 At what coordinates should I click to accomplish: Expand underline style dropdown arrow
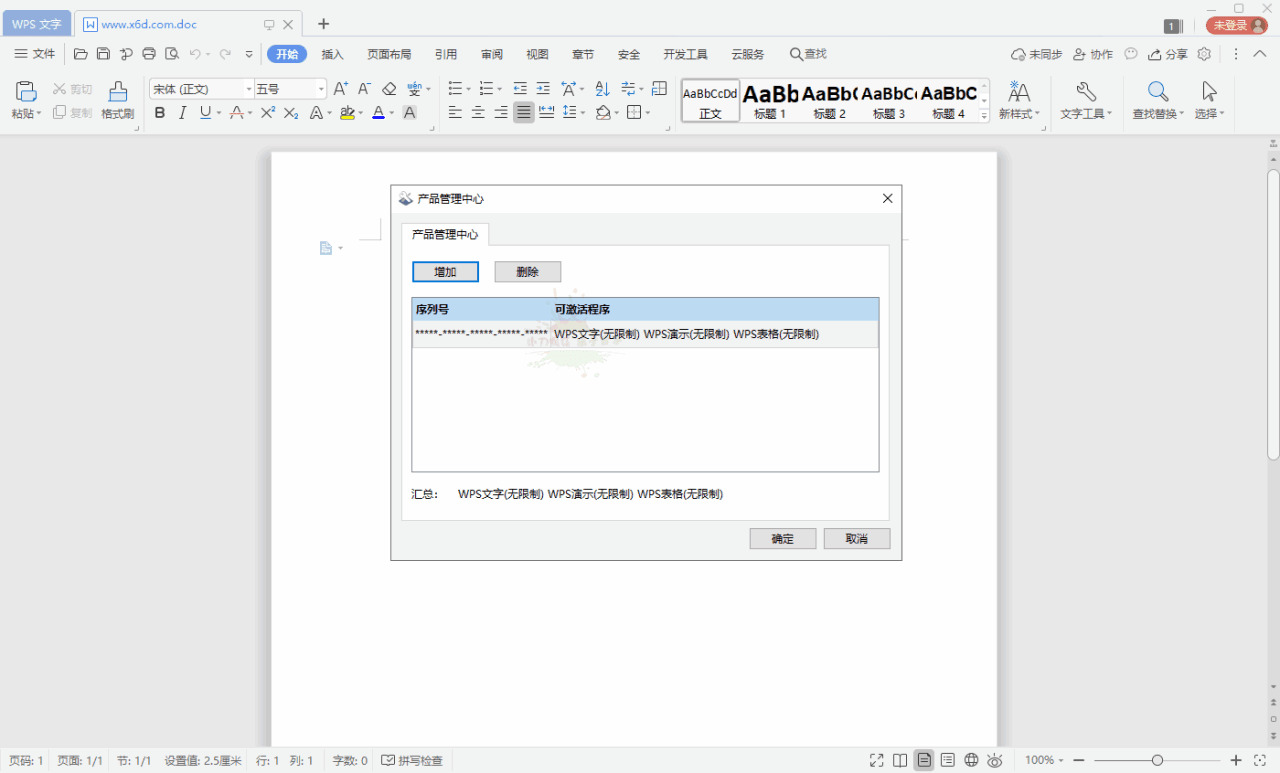219,114
